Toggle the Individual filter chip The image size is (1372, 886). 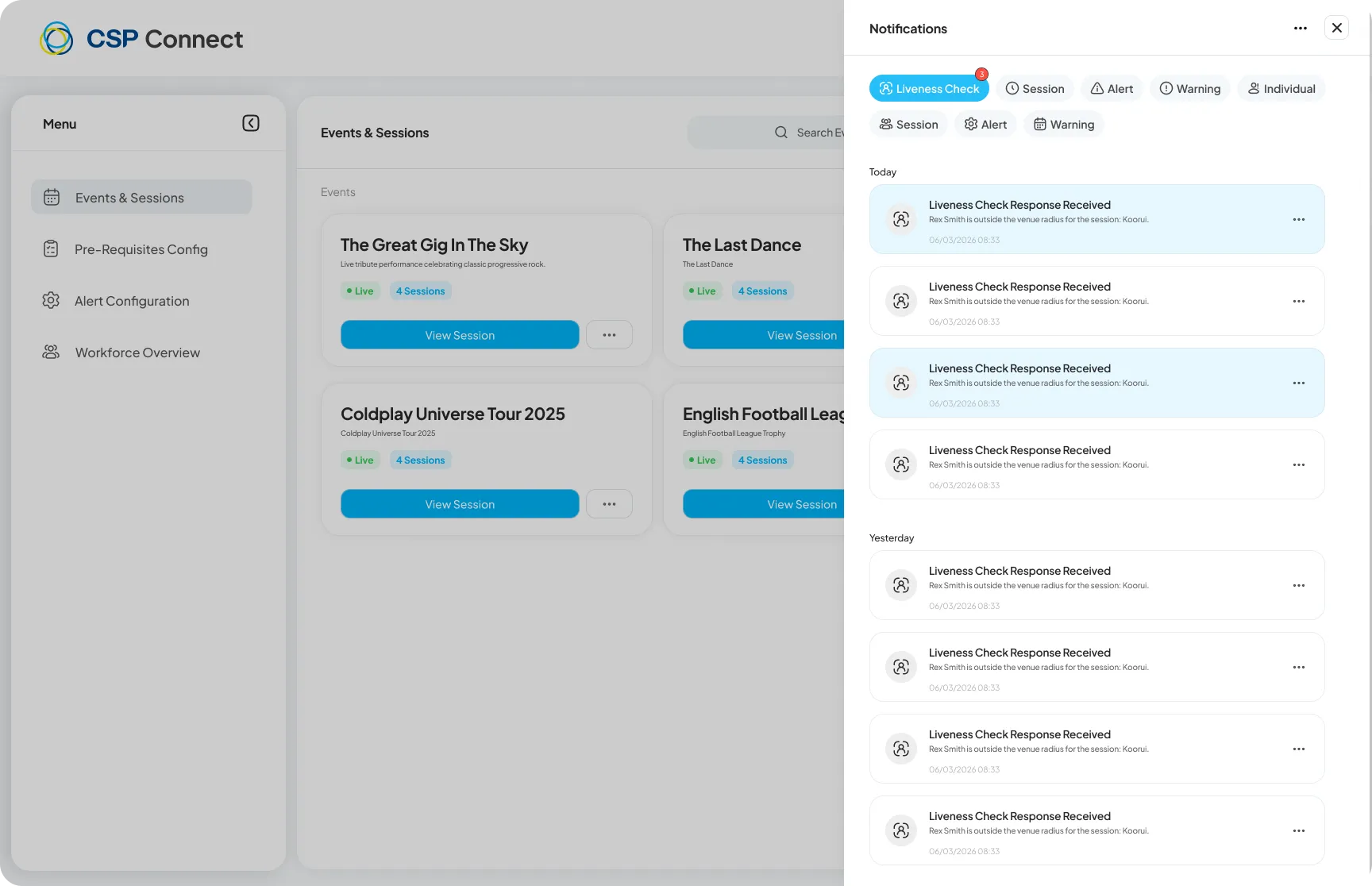pyautogui.click(x=1281, y=88)
